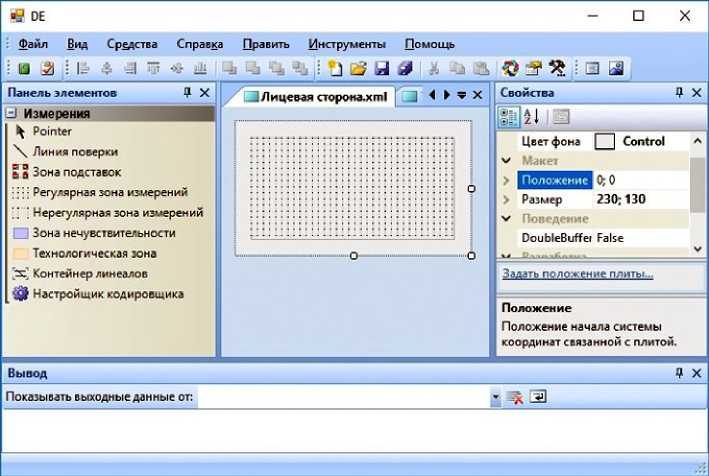Select the Зона нечувствительности tool
Viewport: 709px width, 476px height.
[94, 233]
